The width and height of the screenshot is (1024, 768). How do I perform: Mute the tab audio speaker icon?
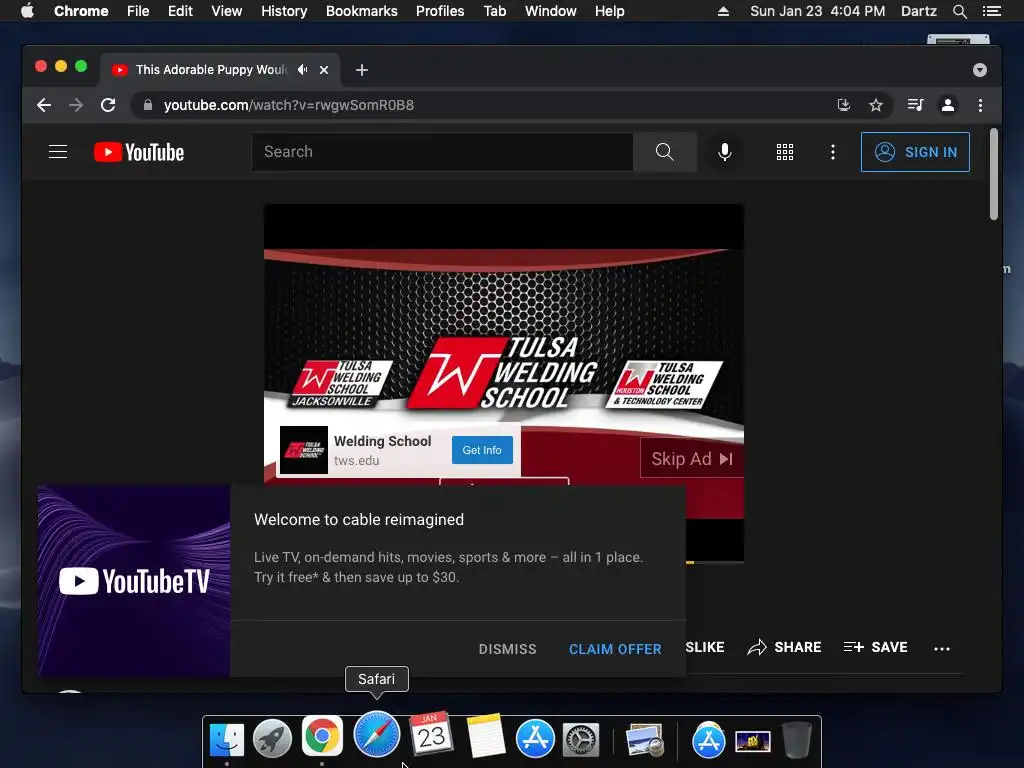(x=302, y=69)
